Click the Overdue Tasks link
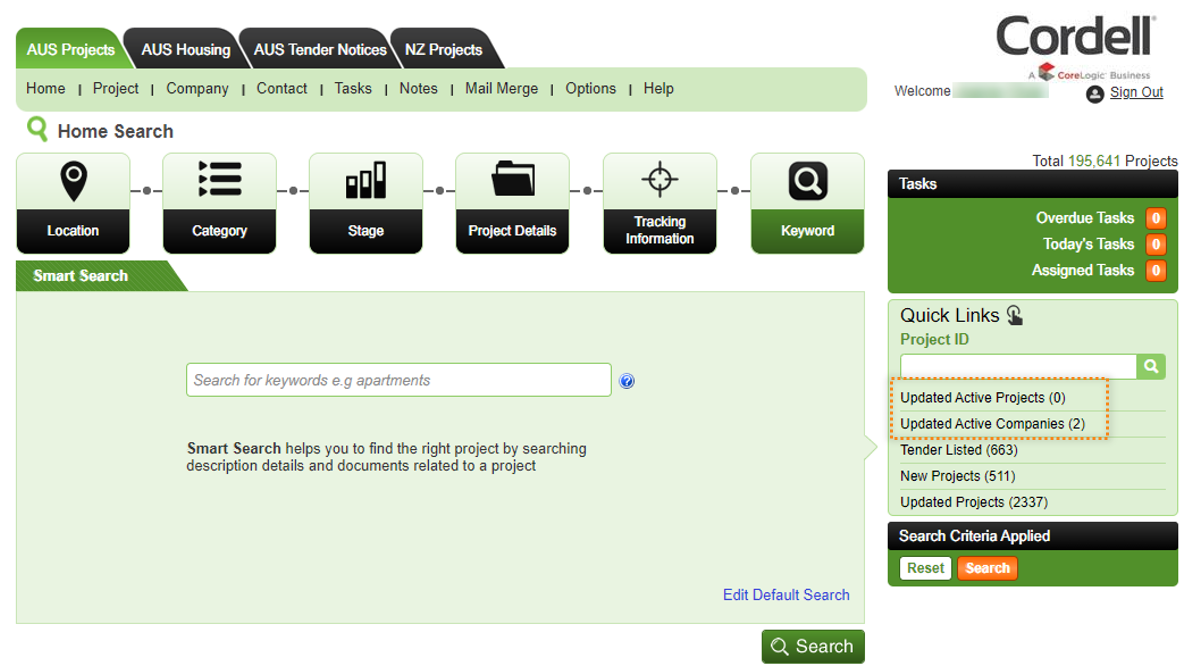The image size is (1193, 672). 1084,218
